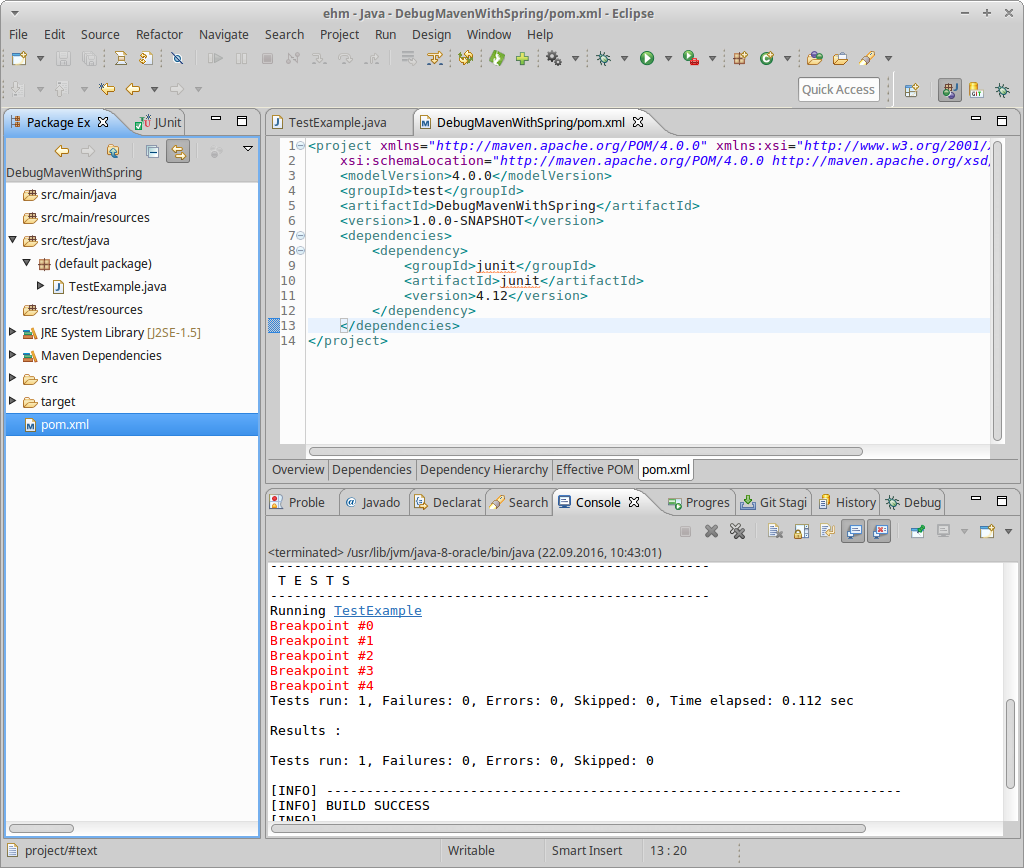Switch to the TestExample.java editor tab

click(x=336, y=122)
